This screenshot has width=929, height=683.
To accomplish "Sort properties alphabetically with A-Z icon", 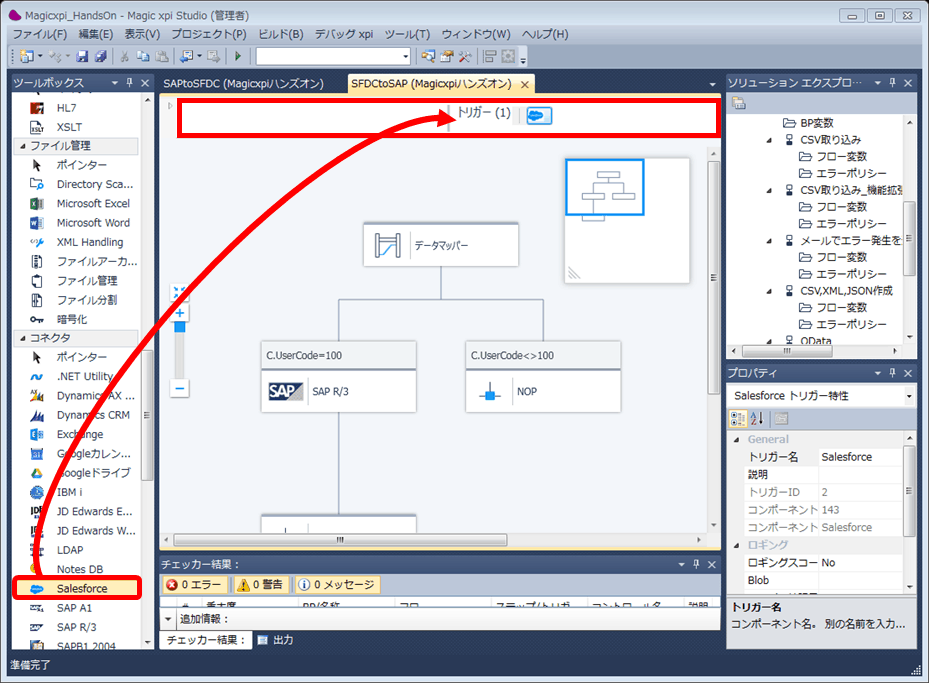I will tap(755, 417).
